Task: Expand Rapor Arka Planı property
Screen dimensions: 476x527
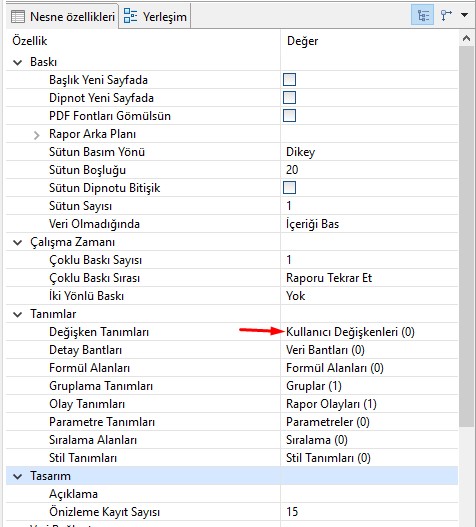Action: coord(37,134)
